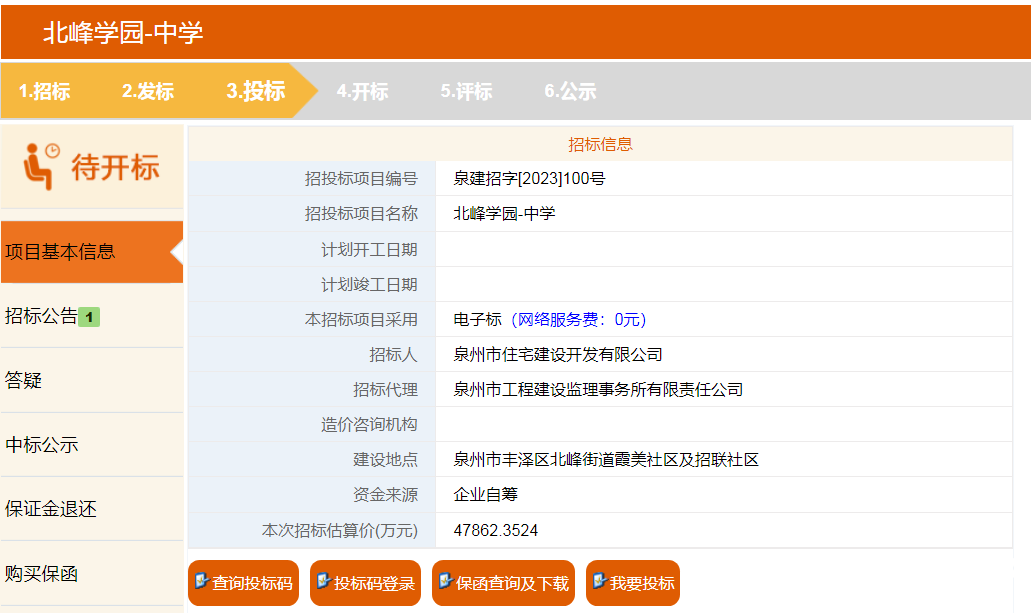Click the 电子标 value

pyautogui.click(x=477, y=320)
